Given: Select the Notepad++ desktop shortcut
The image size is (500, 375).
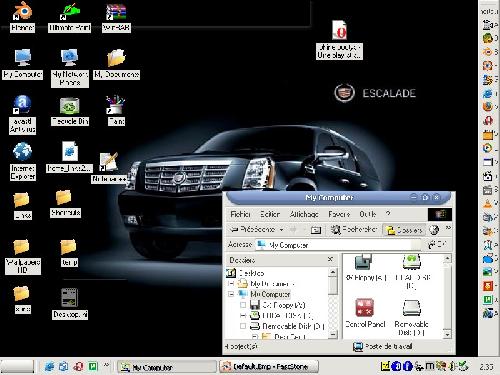Looking at the screenshot, I should point(109,168).
